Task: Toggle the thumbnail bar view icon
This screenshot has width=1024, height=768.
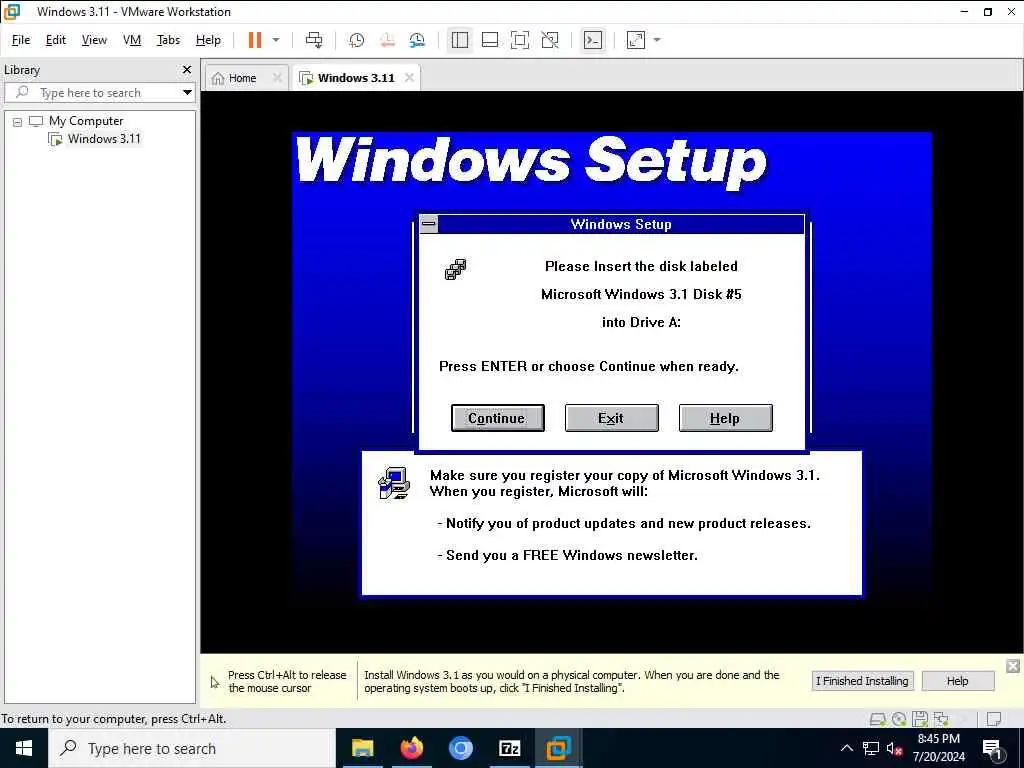Action: (x=490, y=40)
